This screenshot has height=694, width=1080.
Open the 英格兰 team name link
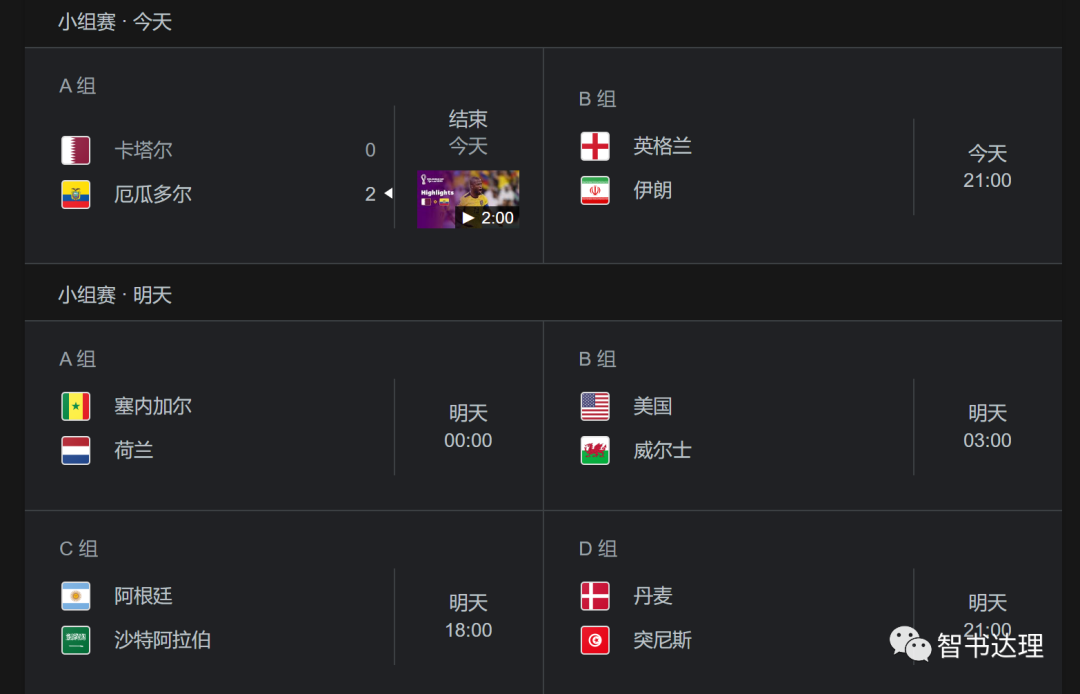point(662,146)
